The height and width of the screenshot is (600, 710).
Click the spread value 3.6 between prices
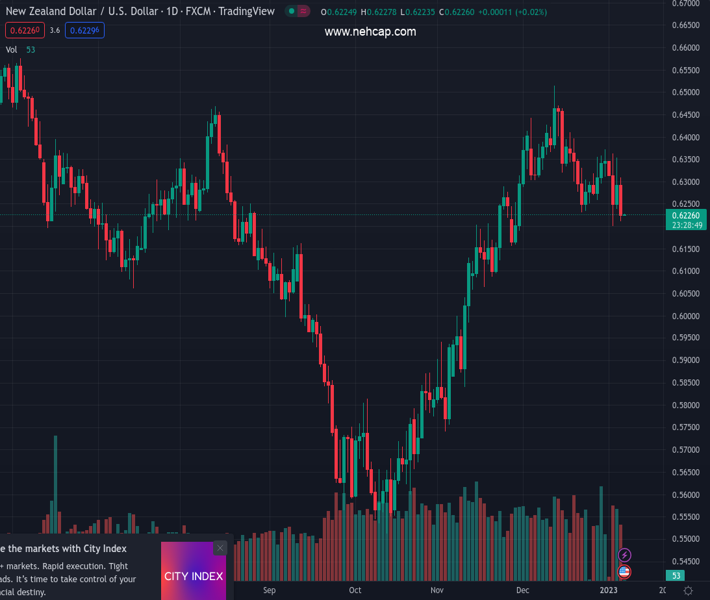[x=55, y=30]
